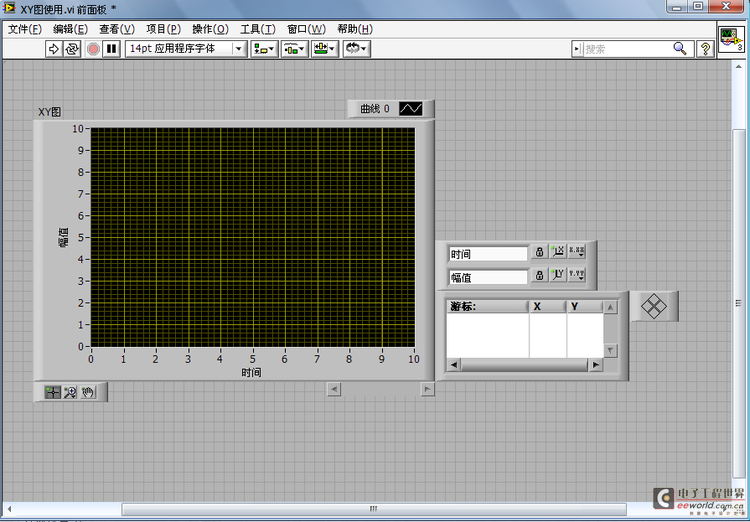Click the window vertical scroll up arrow
The image size is (750, 522).
[739, 67]
